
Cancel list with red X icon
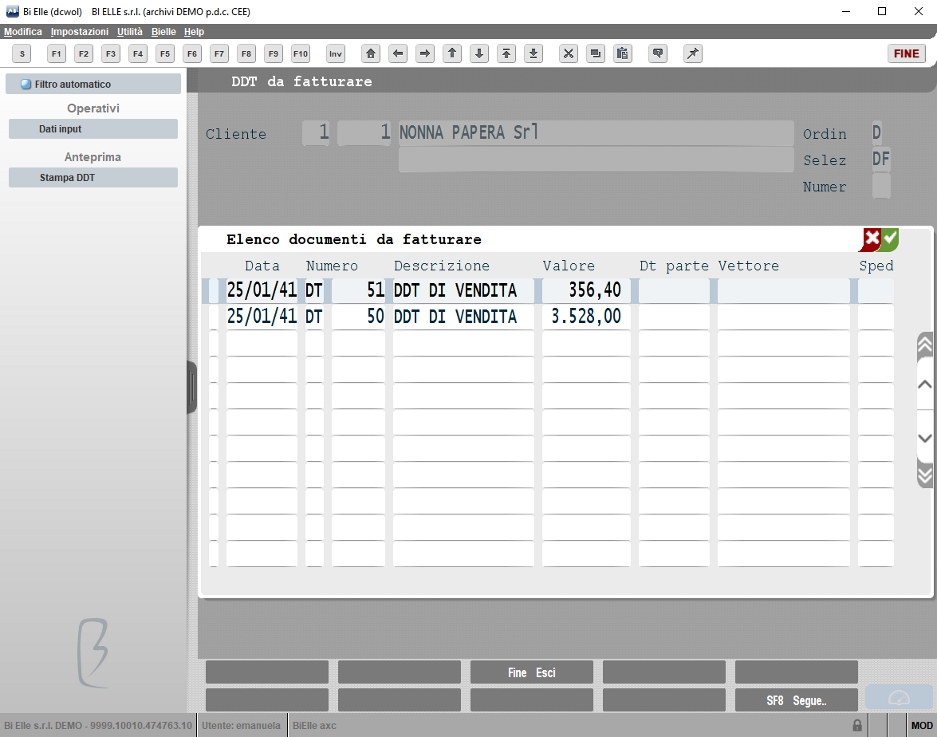pyautogui.click(x=871, y=239)
